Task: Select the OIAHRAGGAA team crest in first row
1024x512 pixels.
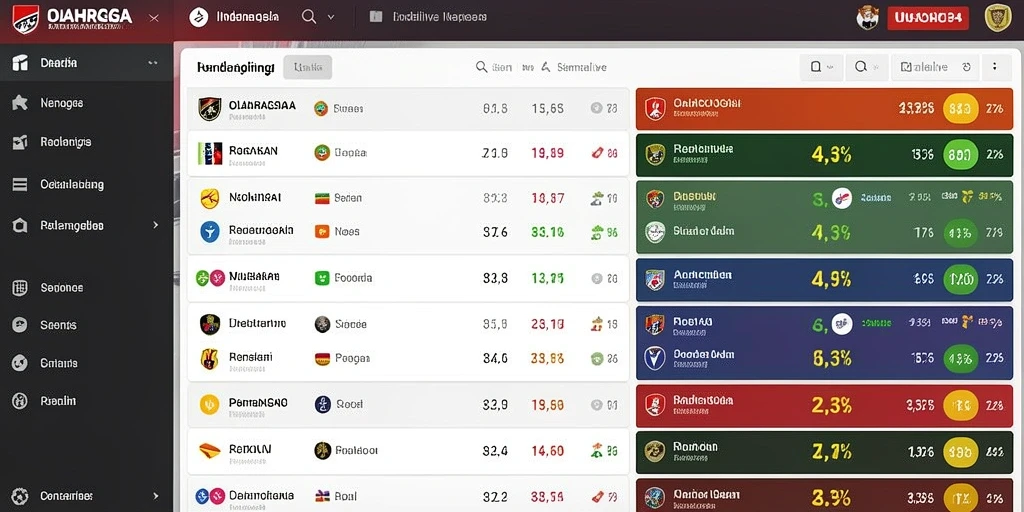Action: 210,109
